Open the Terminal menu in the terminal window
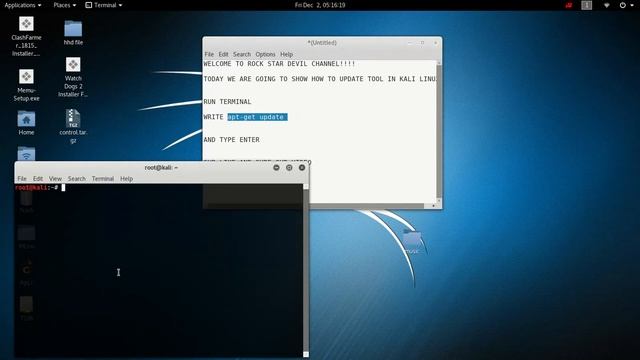The width and height of the screenshot is (640, 360). tap(103, 179)
